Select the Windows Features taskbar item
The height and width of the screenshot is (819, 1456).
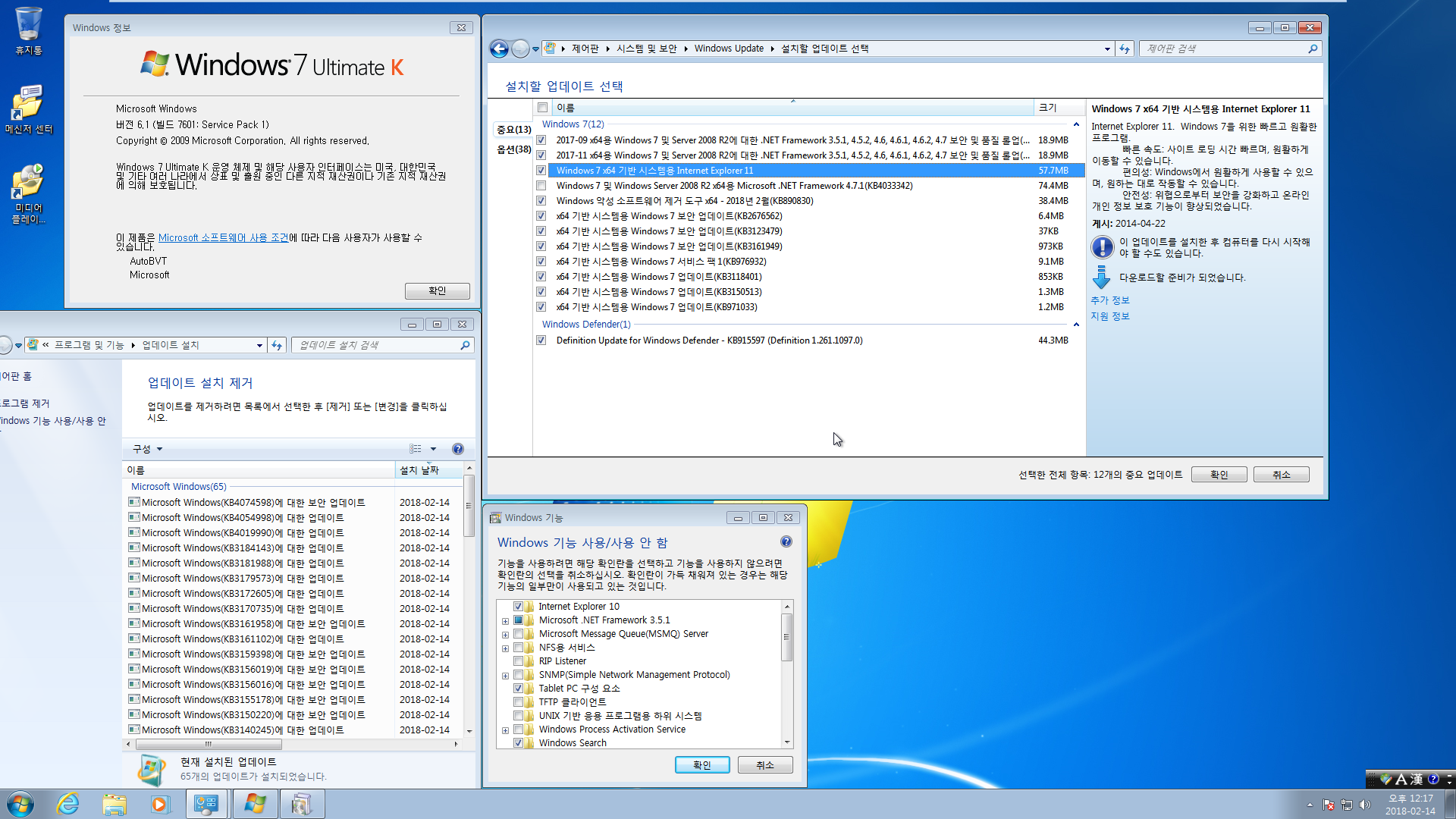click(302, 804)
